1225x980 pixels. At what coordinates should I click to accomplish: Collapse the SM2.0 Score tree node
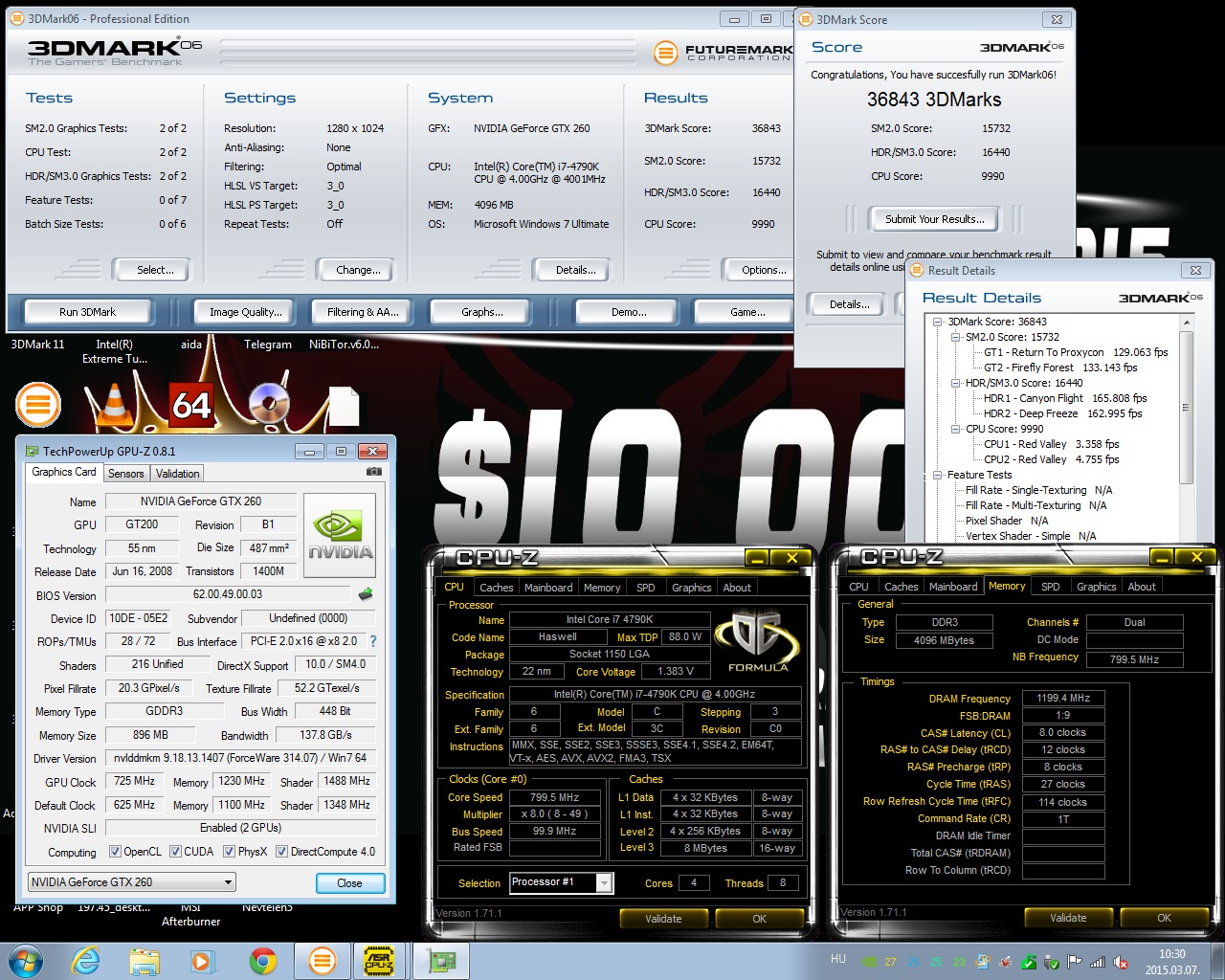[955, 337]
